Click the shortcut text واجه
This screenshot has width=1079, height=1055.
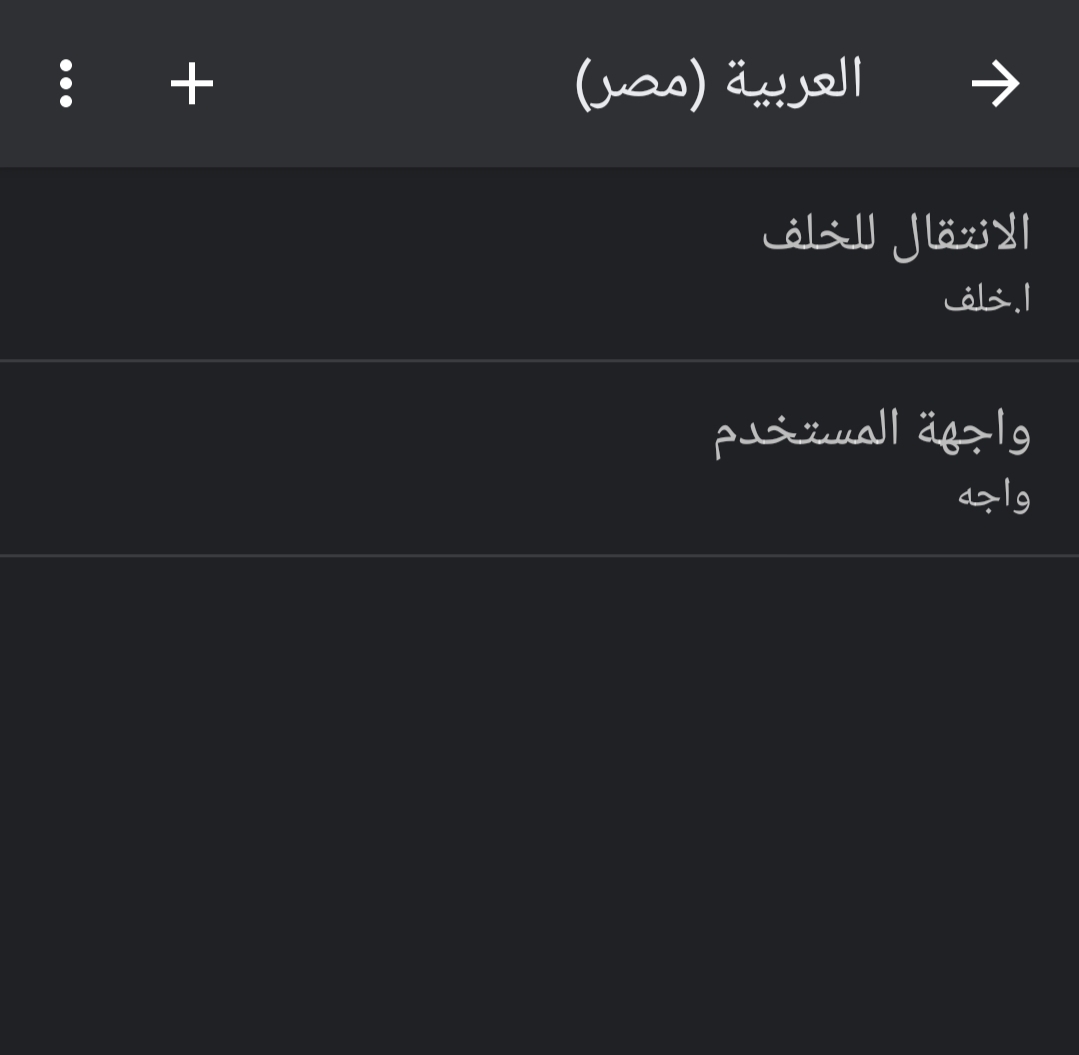[994, 495]
